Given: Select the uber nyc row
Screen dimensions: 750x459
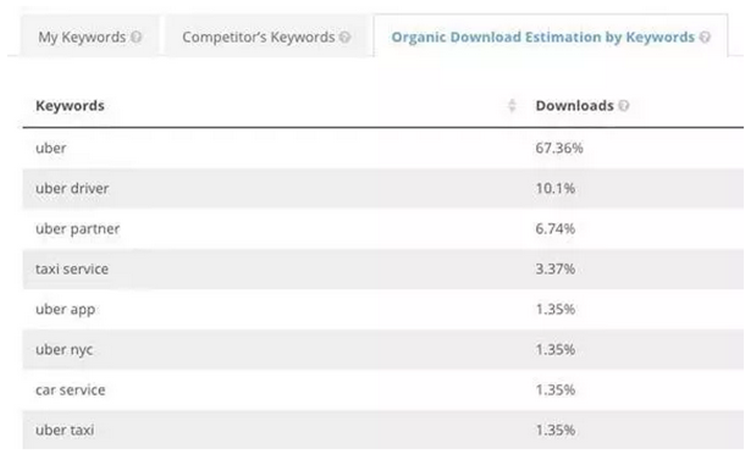Looking at the screenshot, I should click(x=65, y=349).
